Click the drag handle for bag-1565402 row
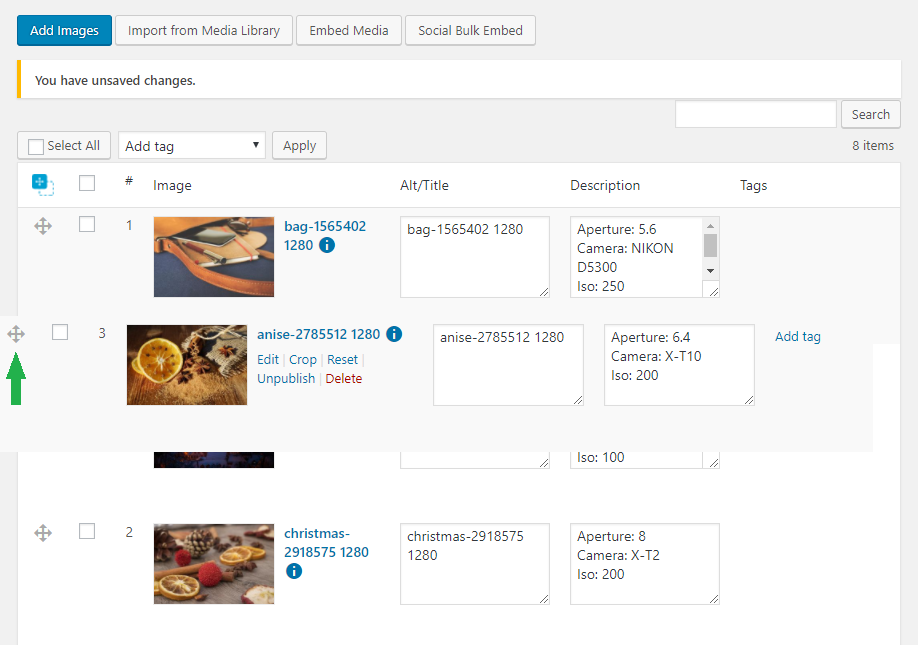The height and width of the screenshot is (645, 918). [x=43, y=226]
